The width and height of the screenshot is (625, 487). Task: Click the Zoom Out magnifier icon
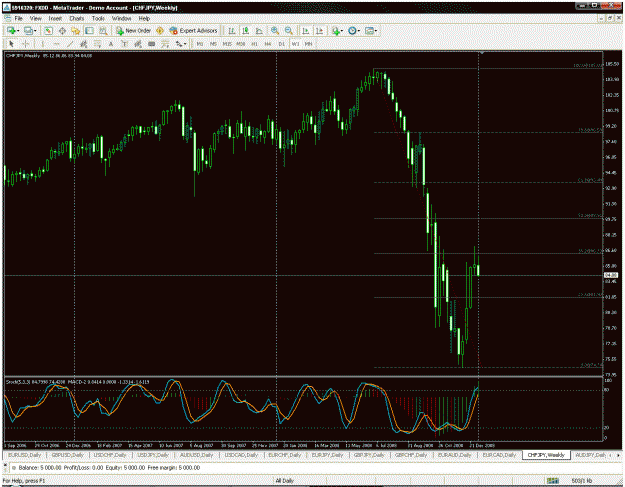[289, 31]
